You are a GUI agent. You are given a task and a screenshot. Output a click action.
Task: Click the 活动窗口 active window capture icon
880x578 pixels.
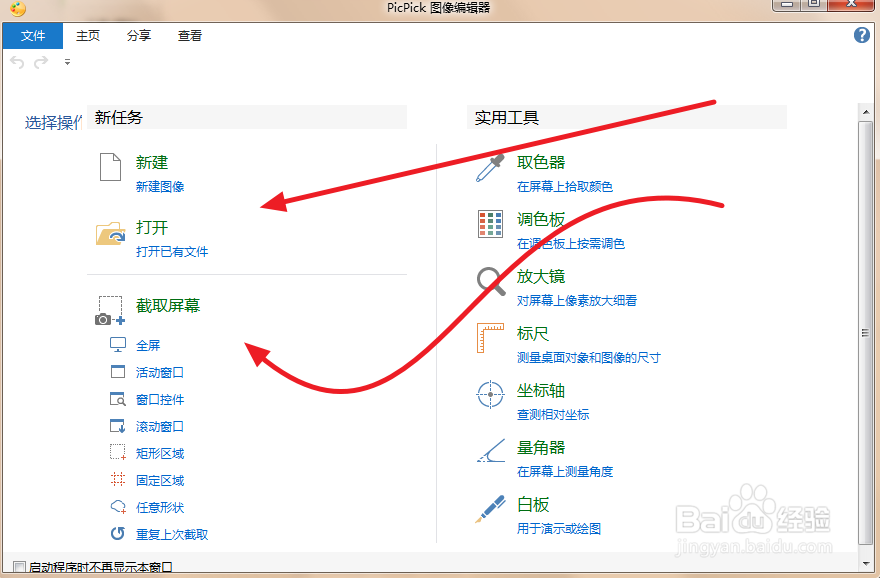click(x=116, y=371)
